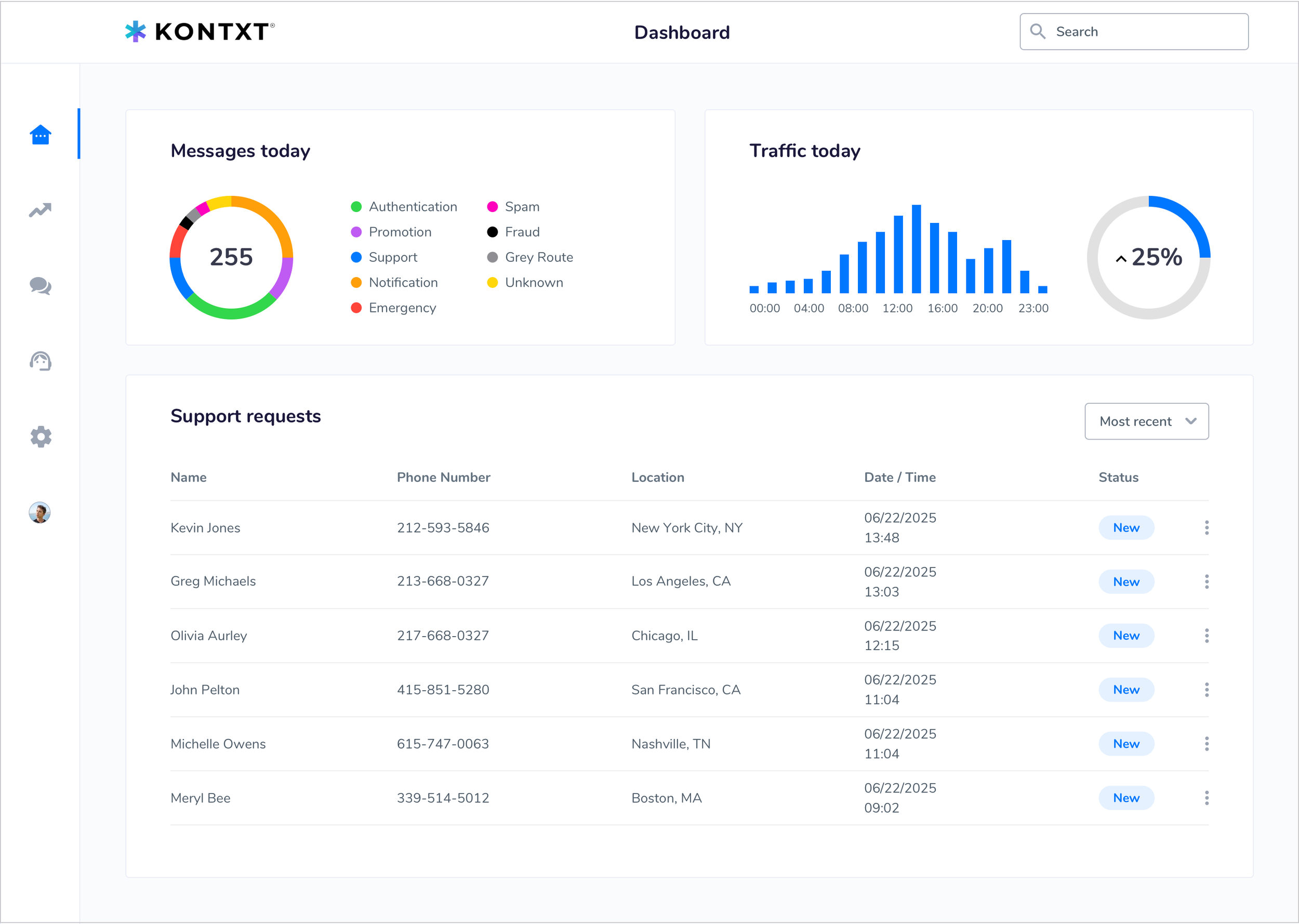
Task: Toggle the New status on John Pelton's request
Action: pos(1126,690)
